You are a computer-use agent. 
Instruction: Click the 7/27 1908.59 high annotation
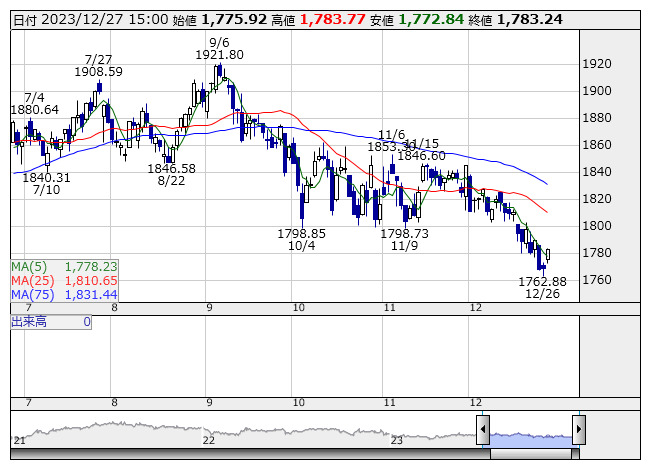(x=99, y=66)
